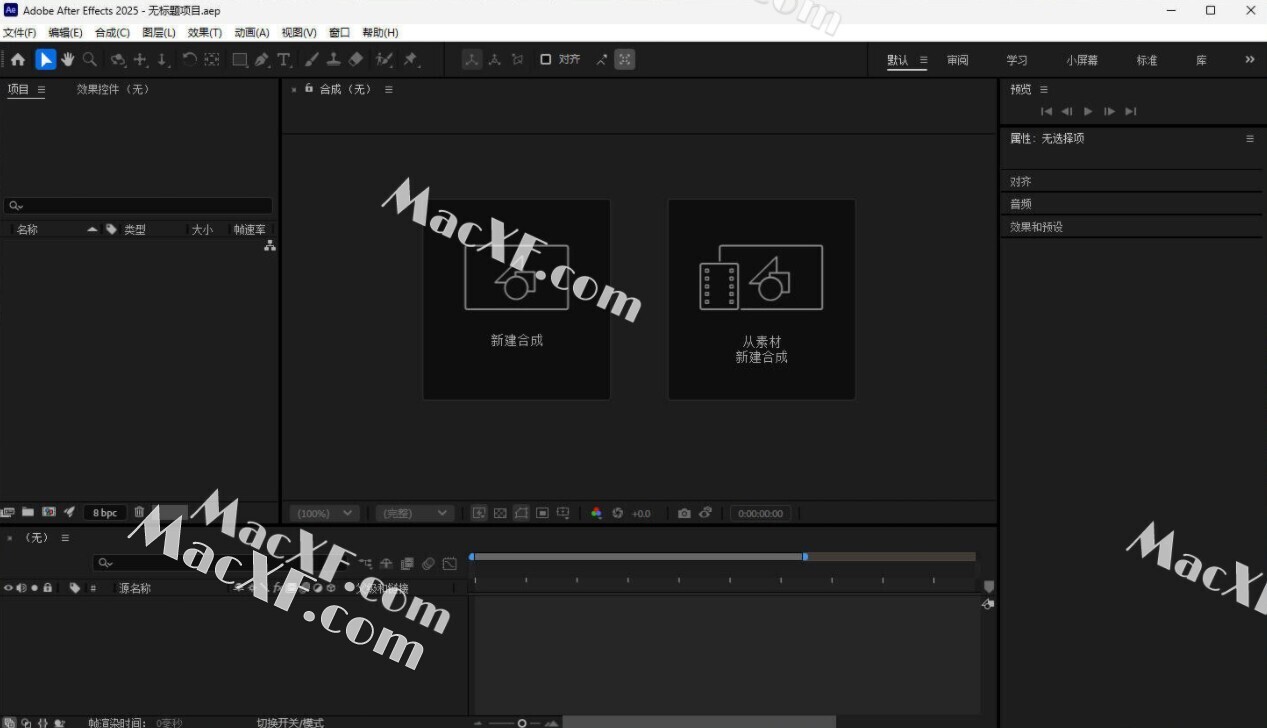This screenshot has height=728, width=1267.
Task: Click the reset exposure icon
Action: [618, 513]
